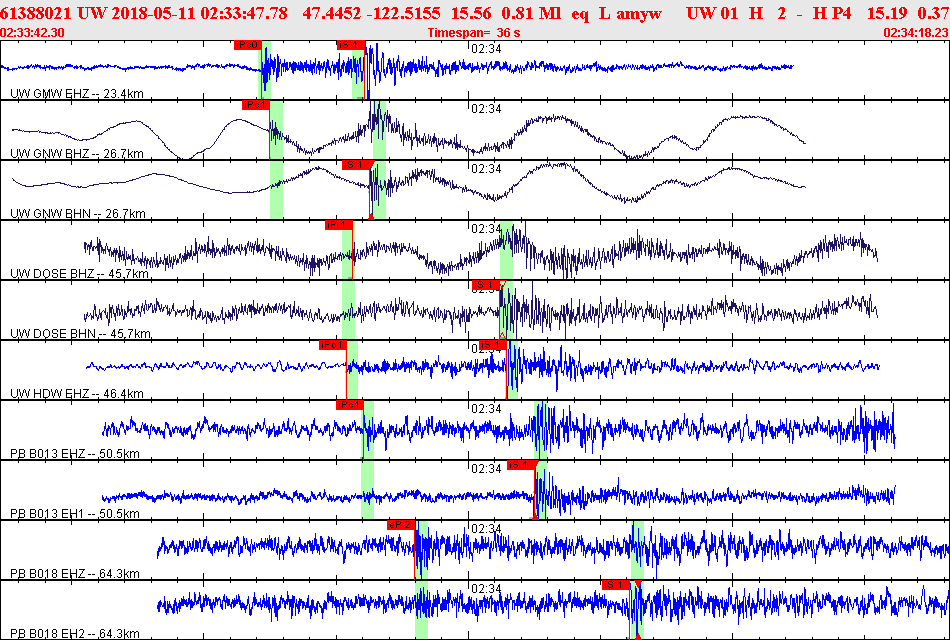This screenshot has height=640, width=950.
Task: Click the iS 1 pick flag on GNW BHN
Action: [x=356, y=165]
